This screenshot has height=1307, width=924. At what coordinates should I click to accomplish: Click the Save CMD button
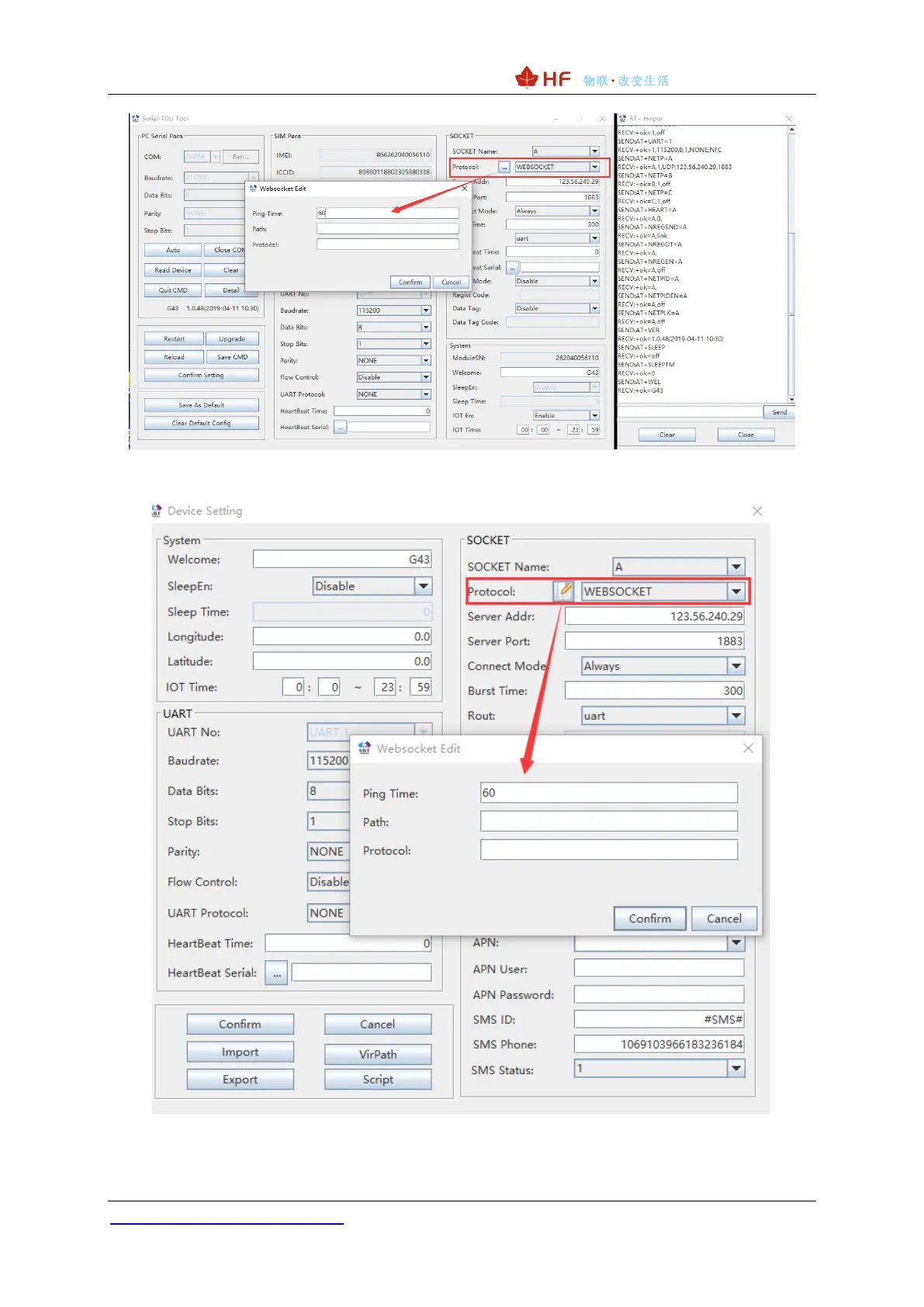(x=232, y=357)
